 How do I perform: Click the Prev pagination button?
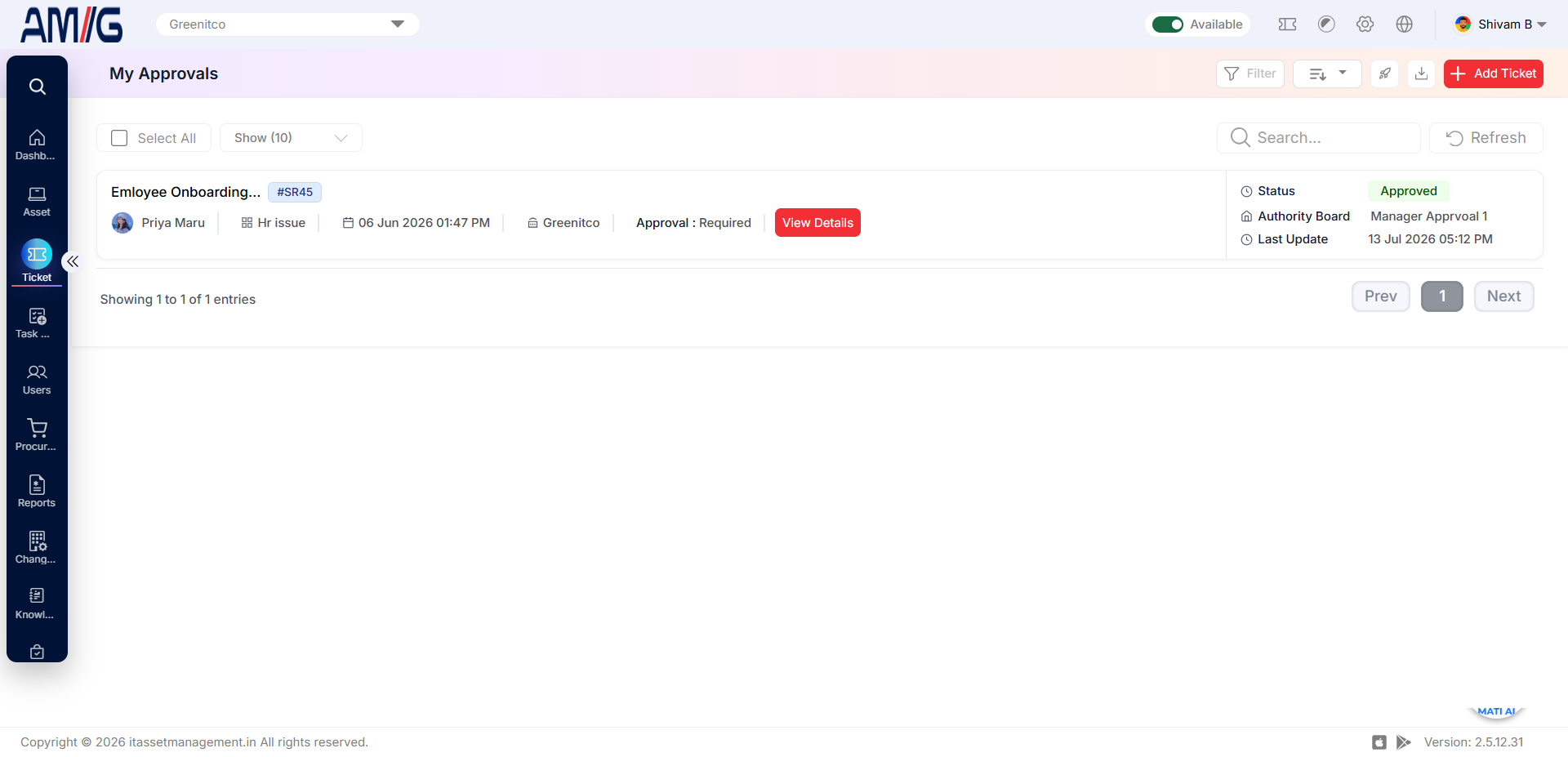1381,296
